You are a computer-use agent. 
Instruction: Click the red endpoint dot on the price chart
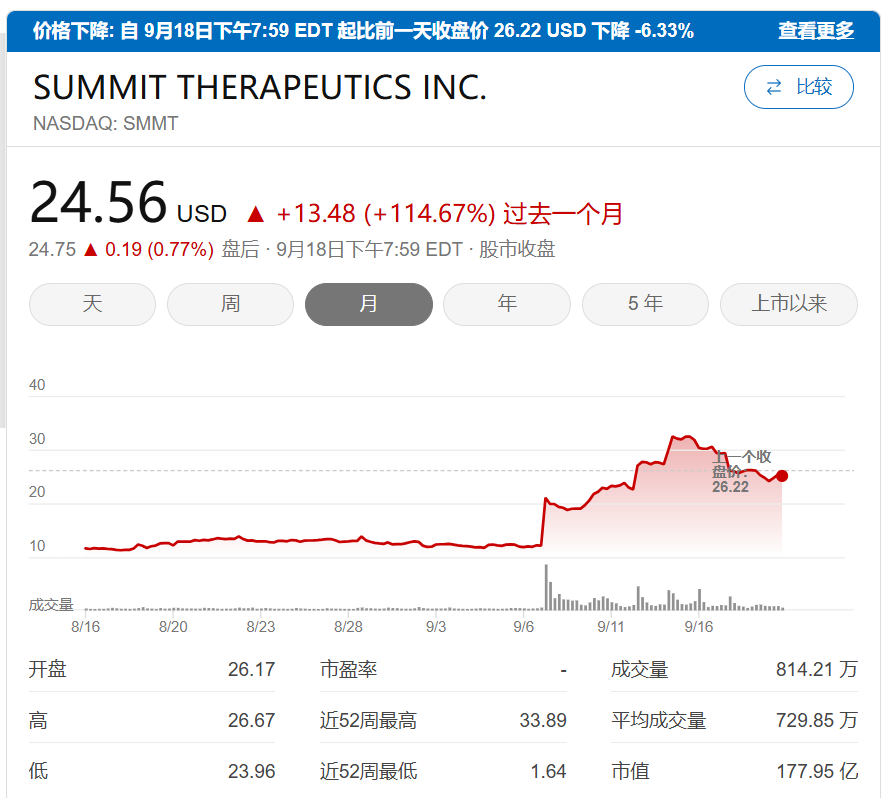tap(781, 476)
